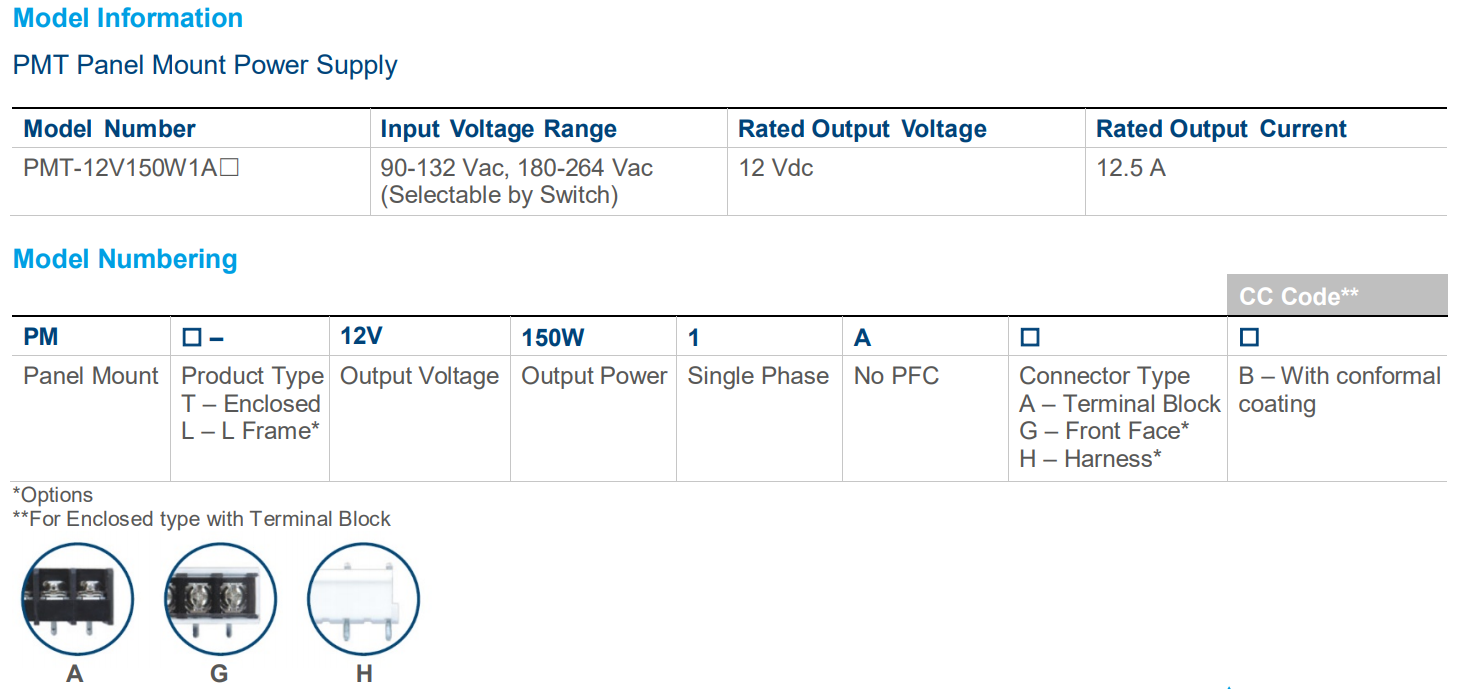The image size is (1477, 689).
Task: Click the PMT Panel Mount Power Supply subtitle
Action: pos(205,65)
